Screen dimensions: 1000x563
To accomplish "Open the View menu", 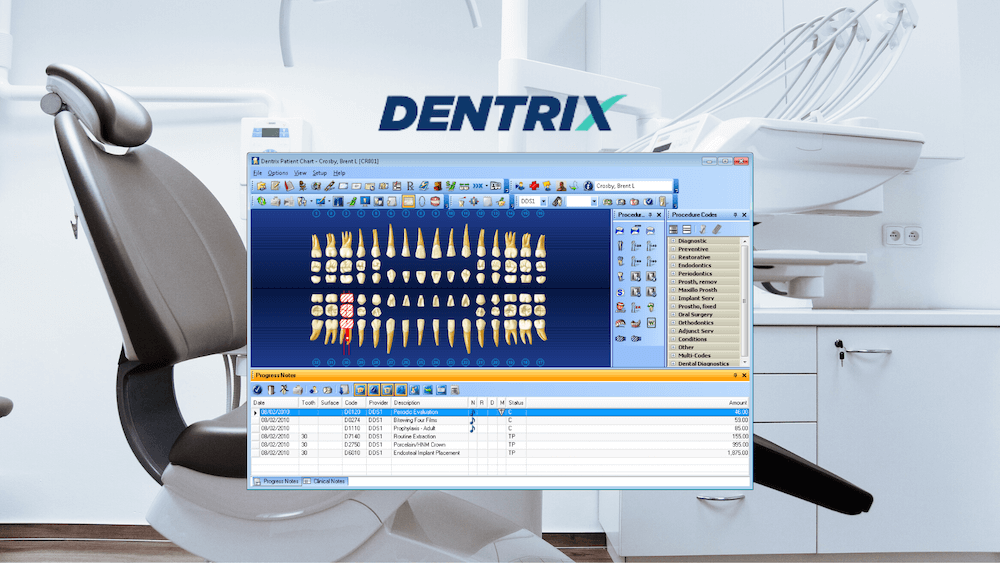I will click(x=300, y=173).
